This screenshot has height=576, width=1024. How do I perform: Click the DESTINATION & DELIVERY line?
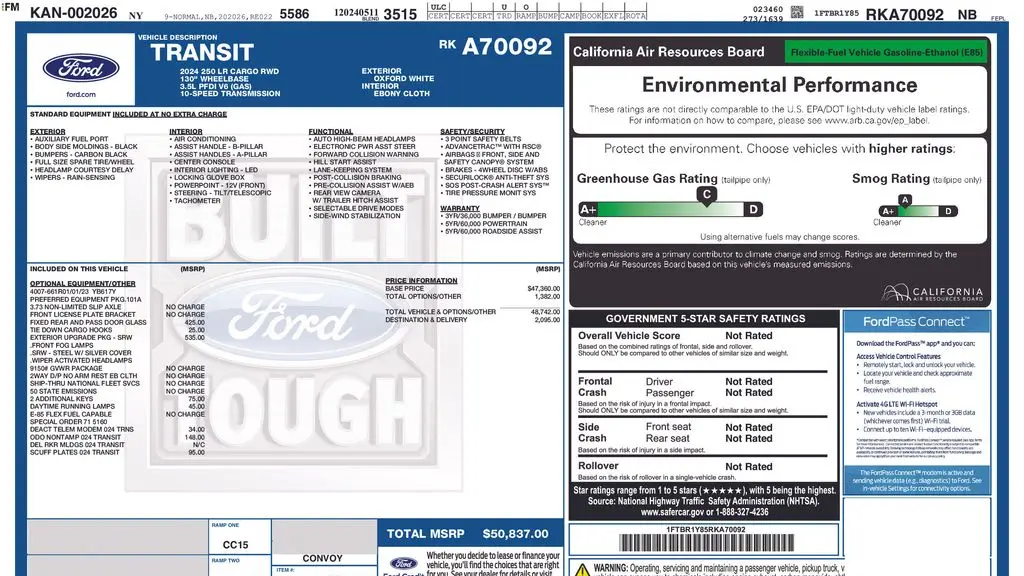472,320
